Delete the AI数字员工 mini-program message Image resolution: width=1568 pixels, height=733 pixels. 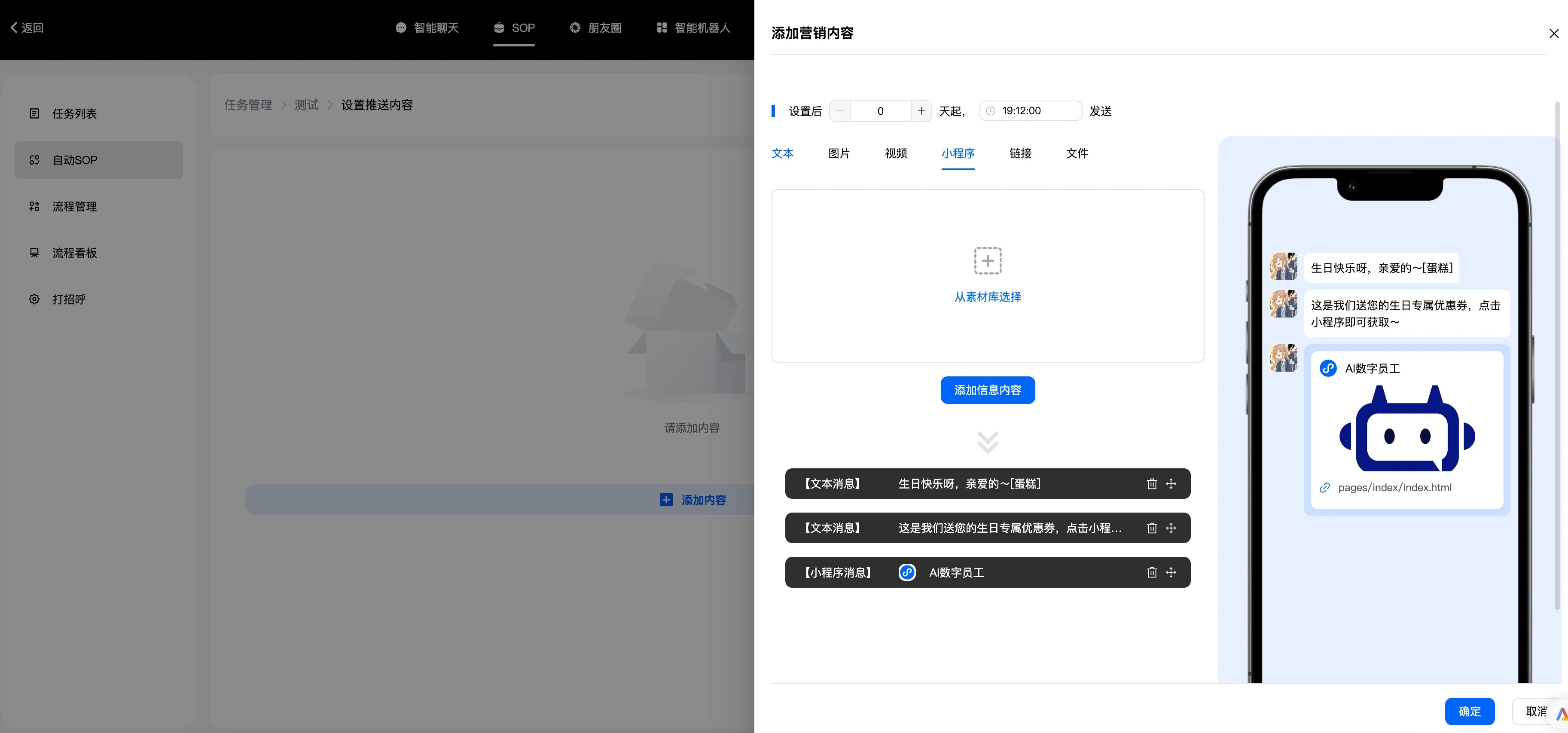tap(1152, 572)
